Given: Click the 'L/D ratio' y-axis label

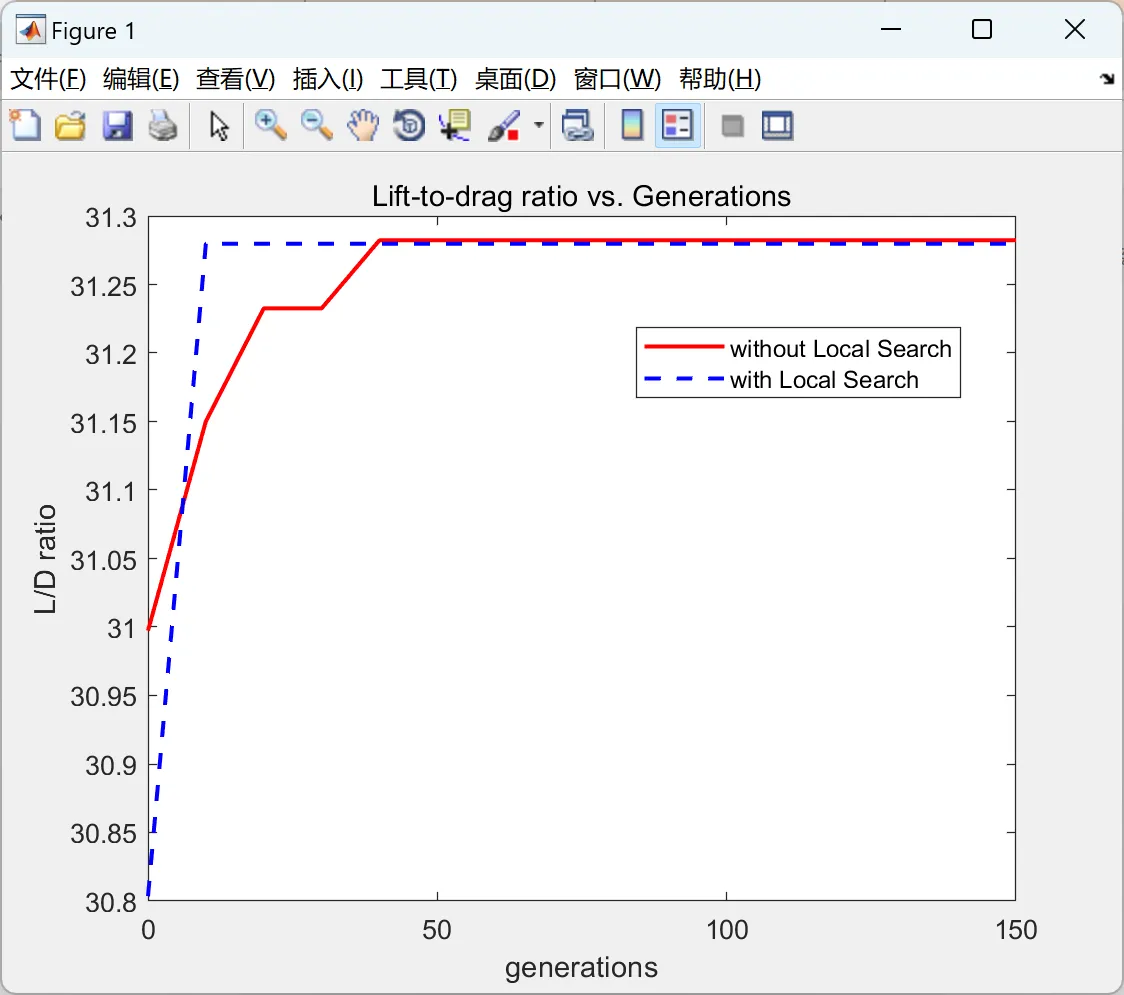Looking at the screenshot, I should (45, 559).
